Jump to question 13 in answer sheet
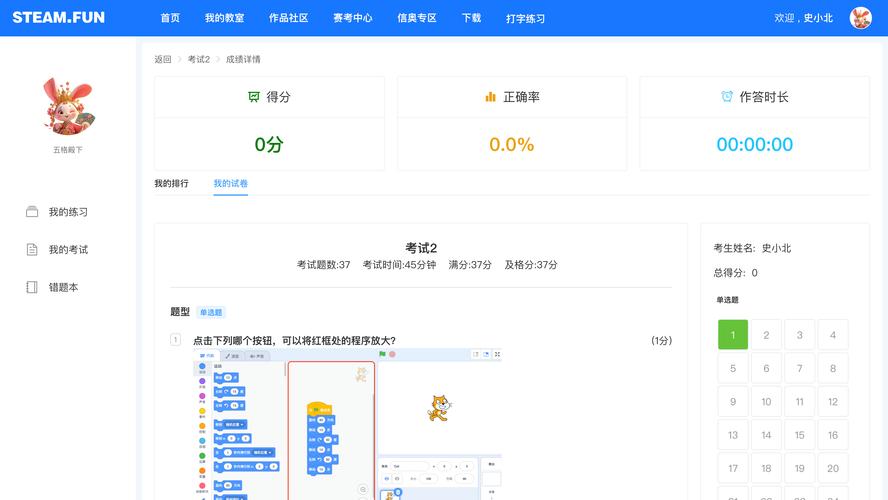The image size is (888, 500). (733, 435)
